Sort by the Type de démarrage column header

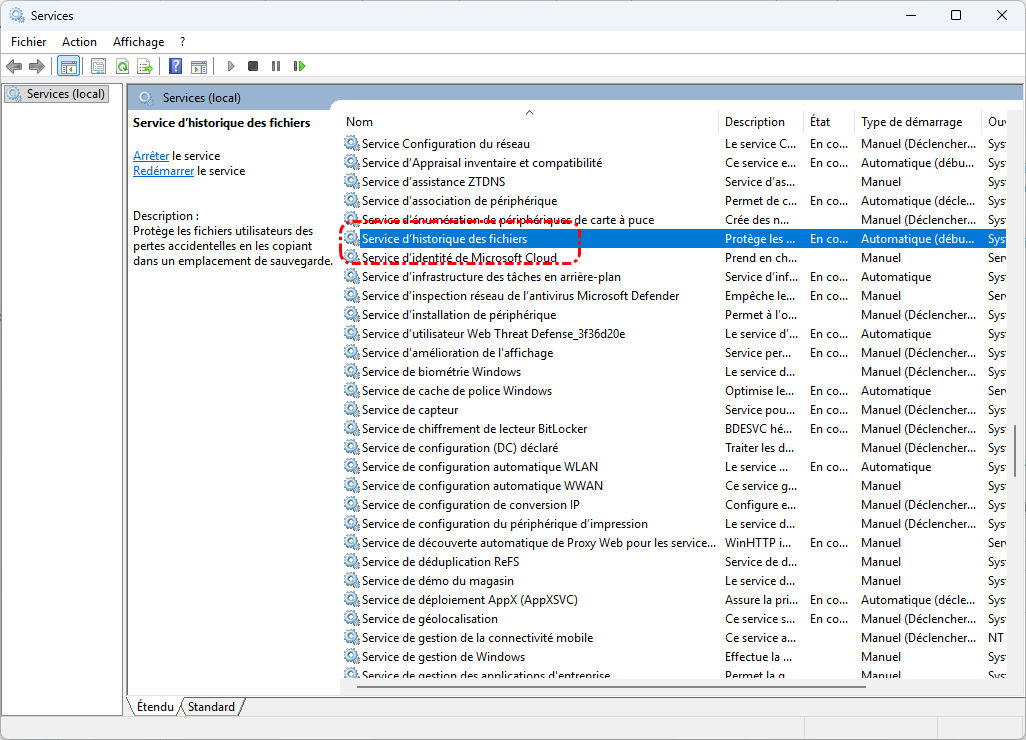pyautogui.click(x=911, y=122)
